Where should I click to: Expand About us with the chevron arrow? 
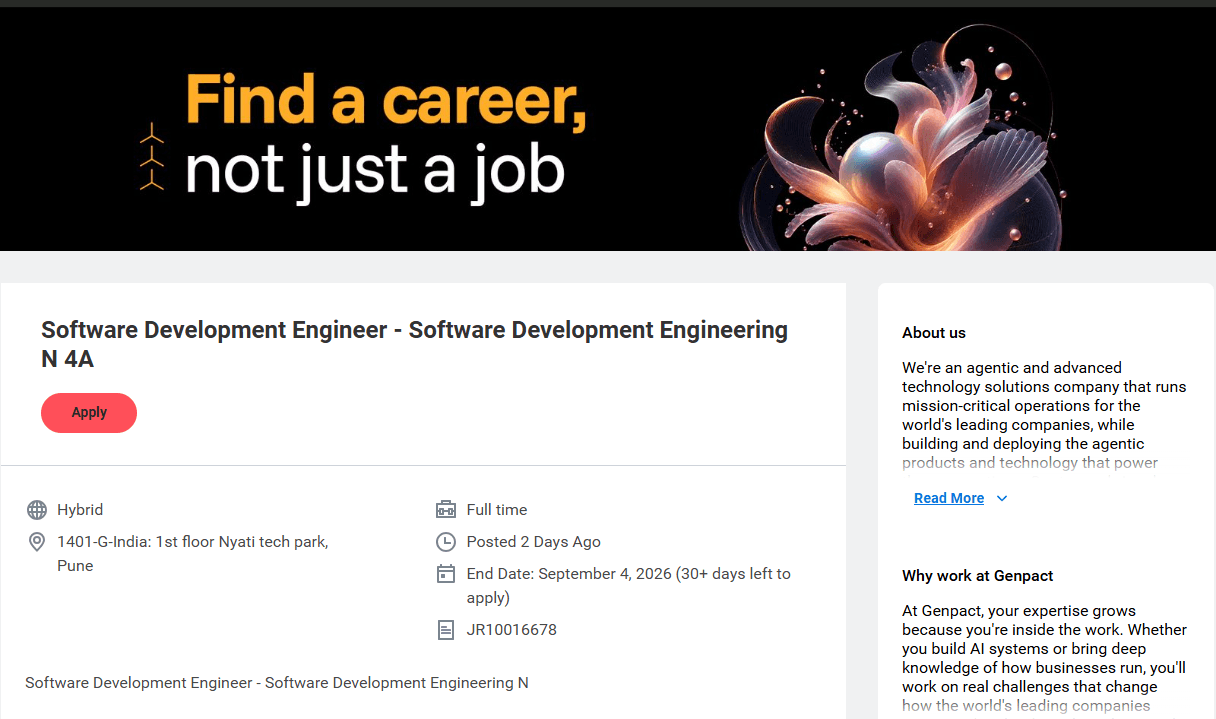1002,498
